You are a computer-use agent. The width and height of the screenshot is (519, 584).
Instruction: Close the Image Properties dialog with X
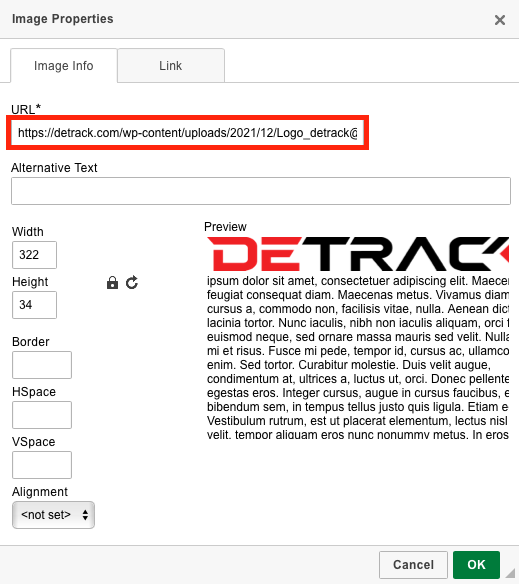pos(500,20)
